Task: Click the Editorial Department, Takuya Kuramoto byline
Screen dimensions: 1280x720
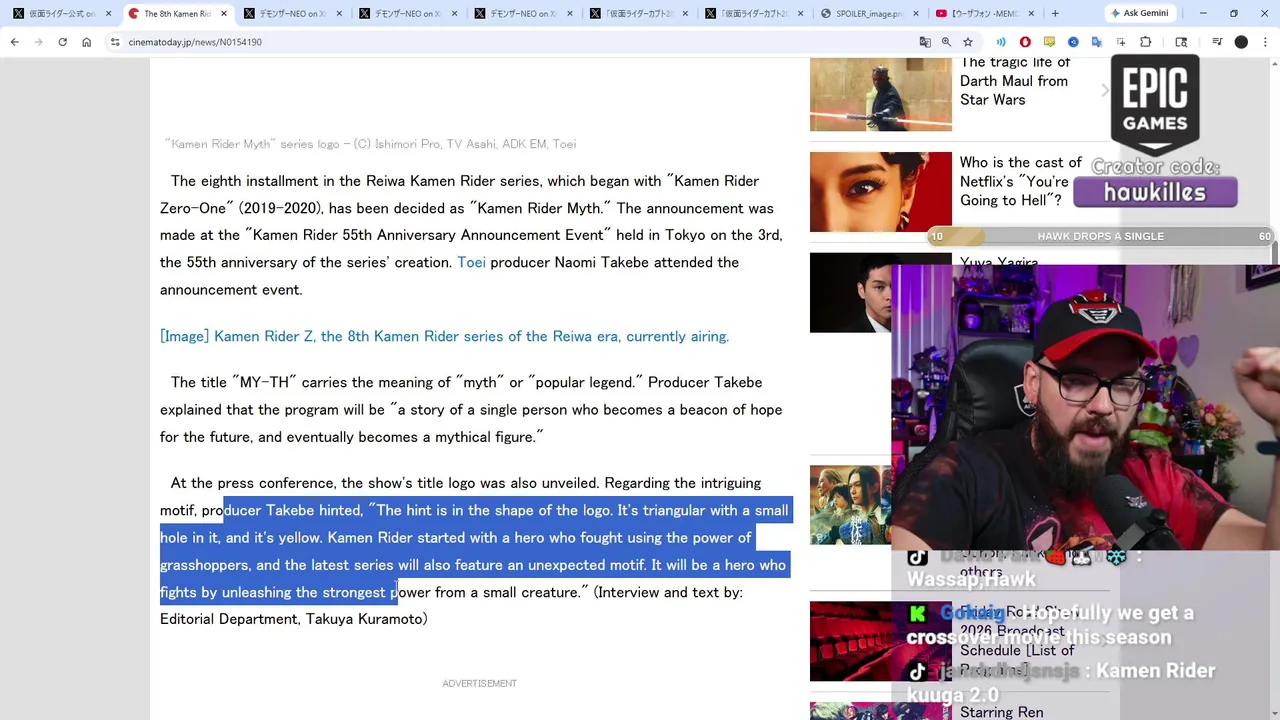Action: [294, 619]
